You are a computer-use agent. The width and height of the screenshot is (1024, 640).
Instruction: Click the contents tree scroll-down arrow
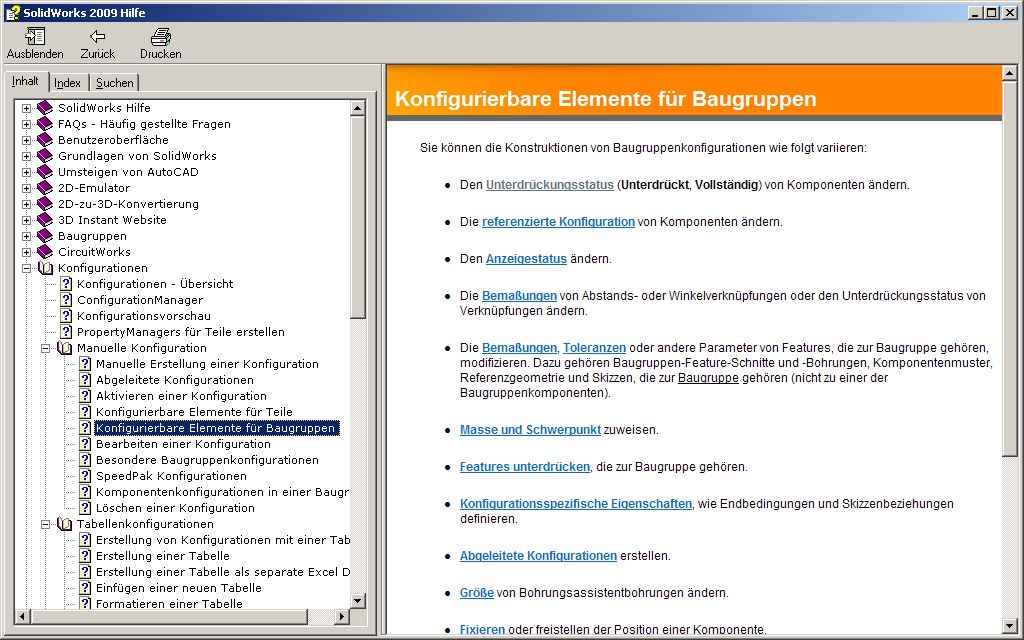357,601
